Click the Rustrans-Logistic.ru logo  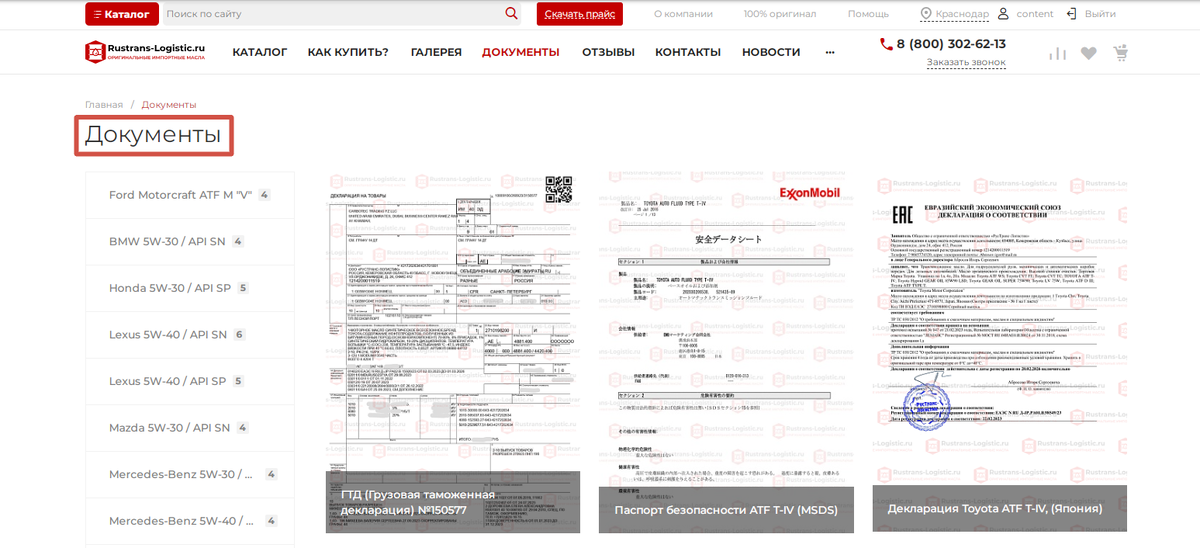[145, 52]
